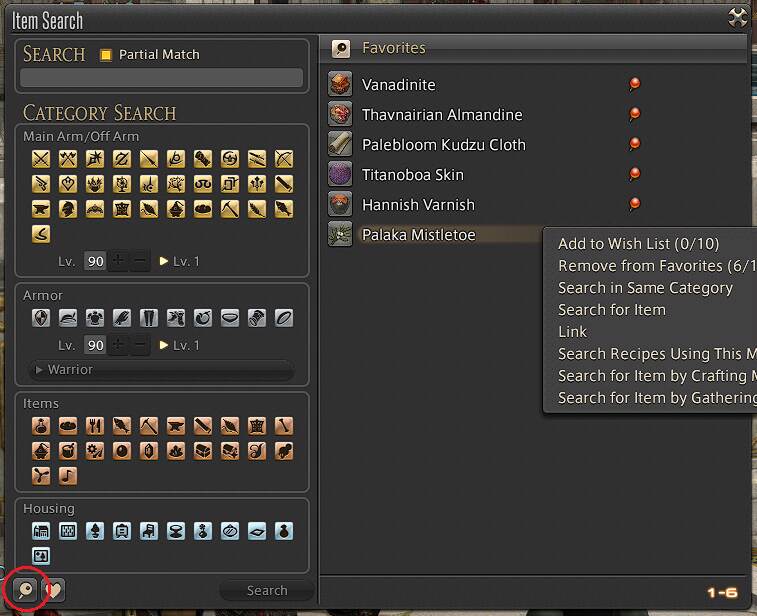Select Search Recipes Using This Material
The image size is (757, 616).
[657, 354]
